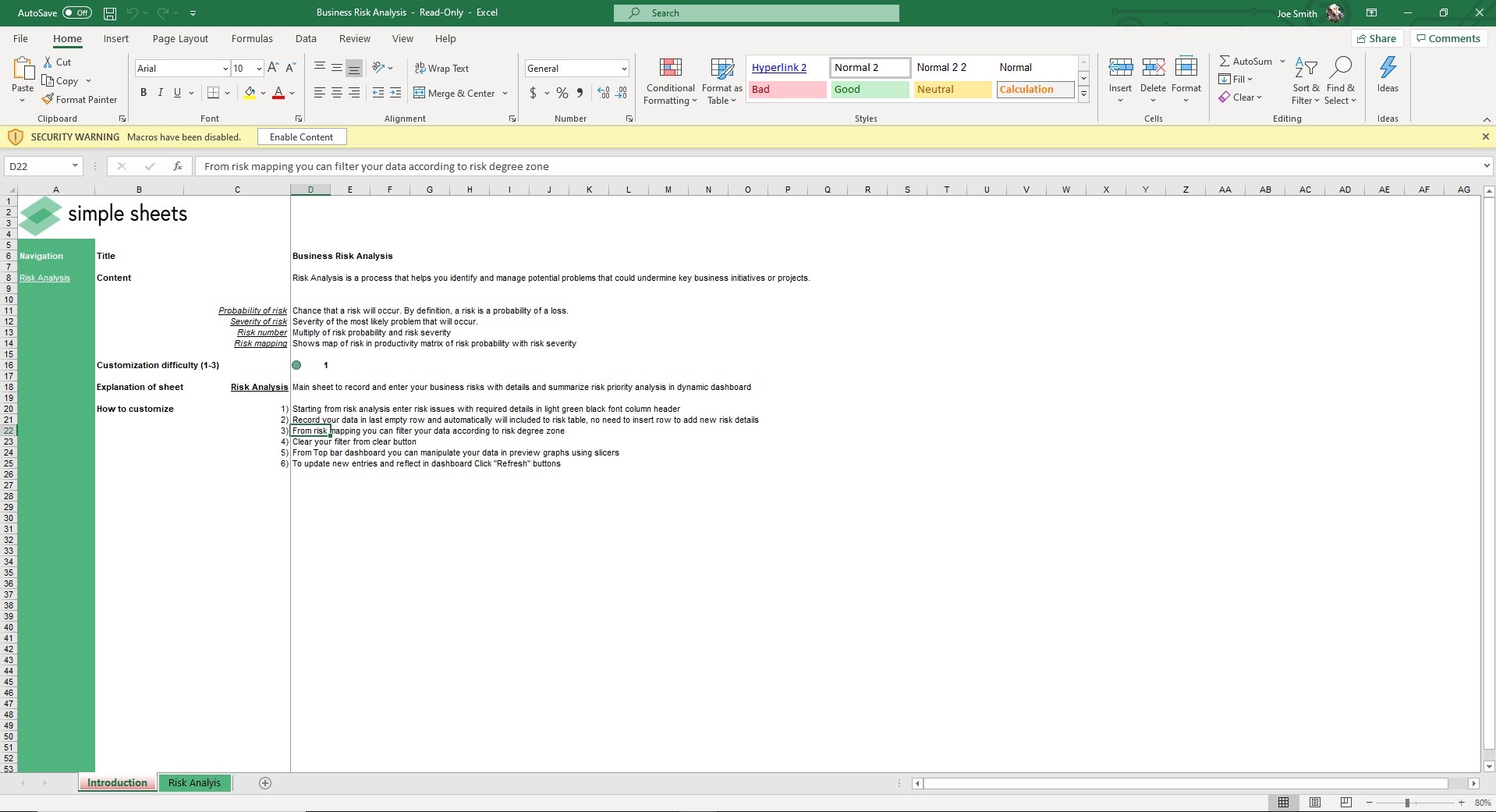1496x812 pixels.
Task: Open Sort & Filter options
Action: pos(1306,81)
